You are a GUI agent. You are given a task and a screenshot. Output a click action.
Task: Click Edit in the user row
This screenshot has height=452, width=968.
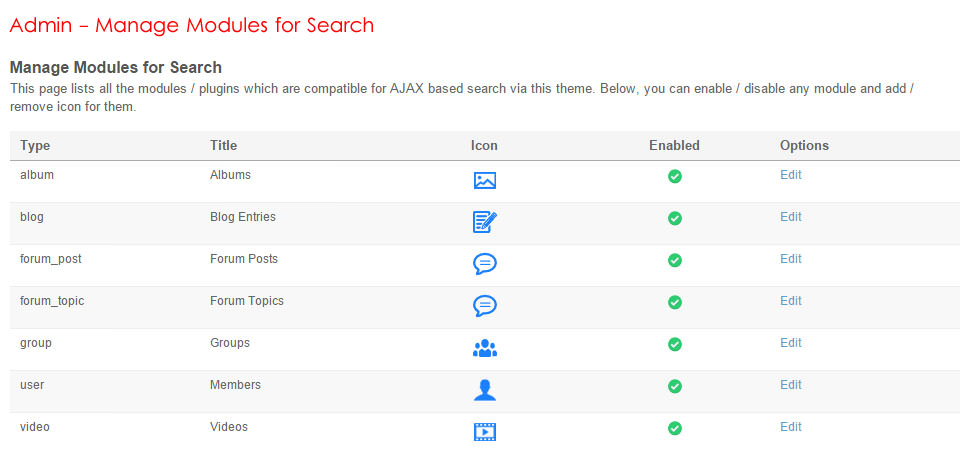(x=791, y=385)
